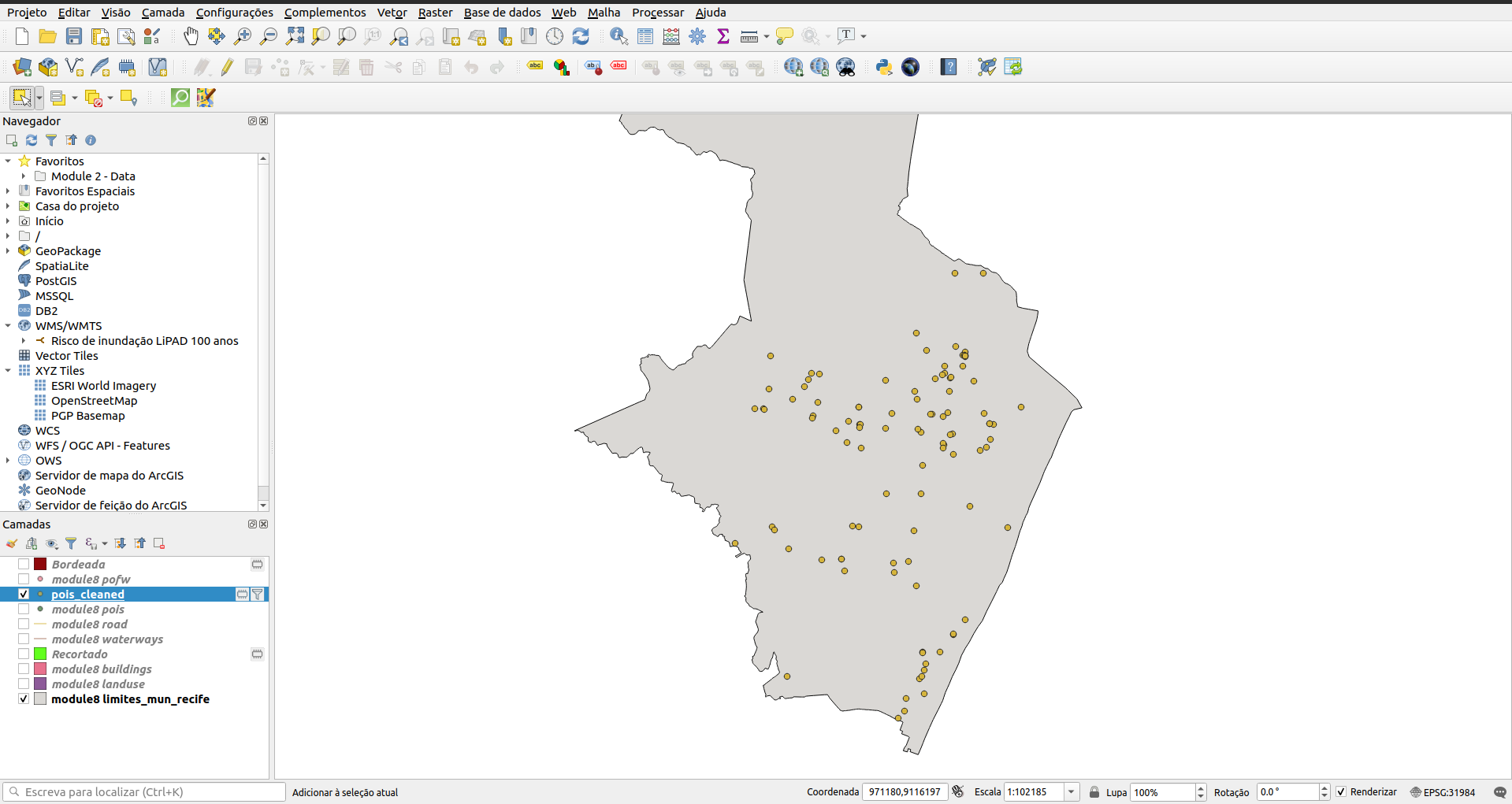Click Remove Layer icon in Camadas
Viewport: 1512px width, 804px height.
(x=159, y=543)
